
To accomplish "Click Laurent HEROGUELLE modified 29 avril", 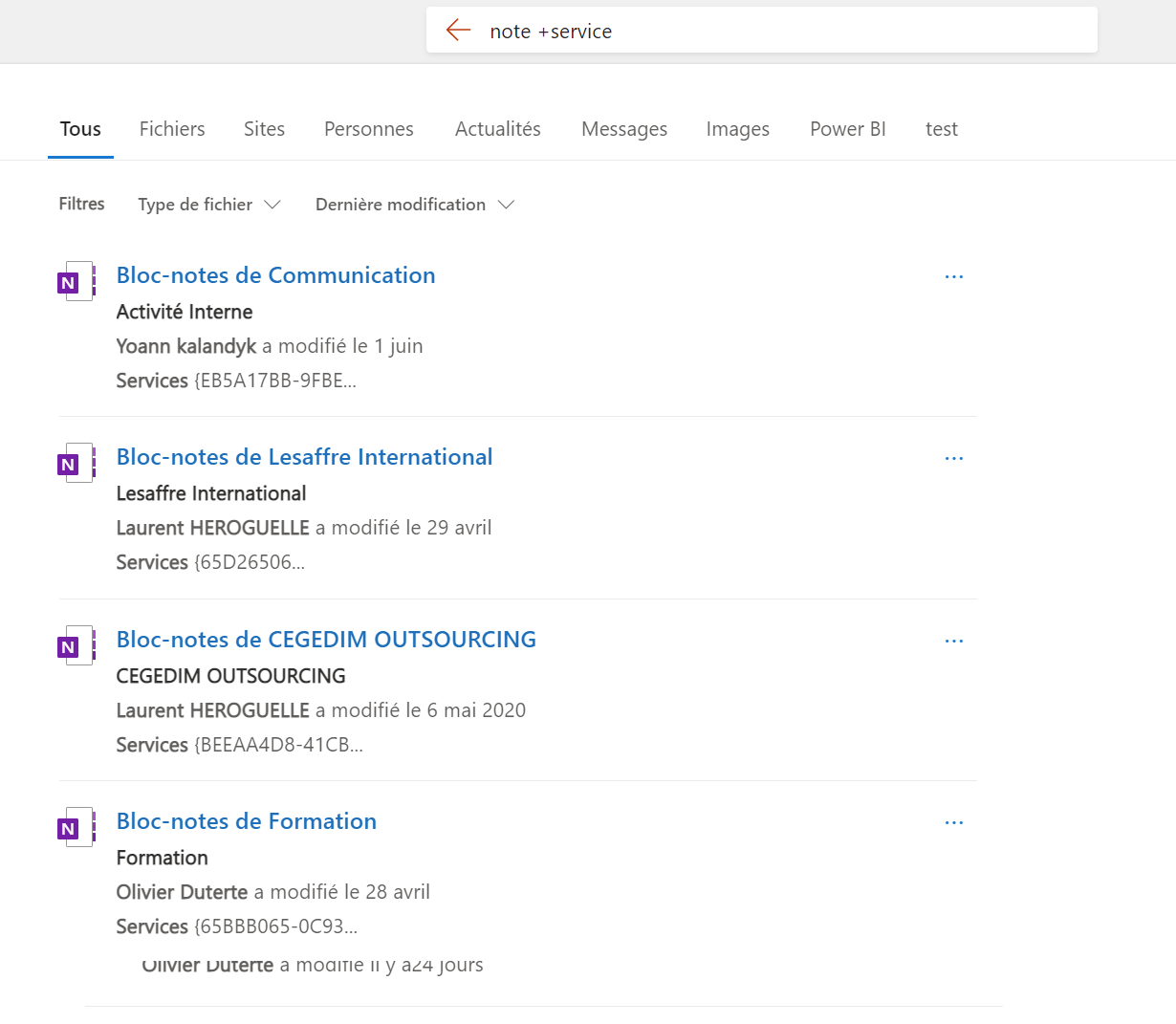I will pos(304,528).
